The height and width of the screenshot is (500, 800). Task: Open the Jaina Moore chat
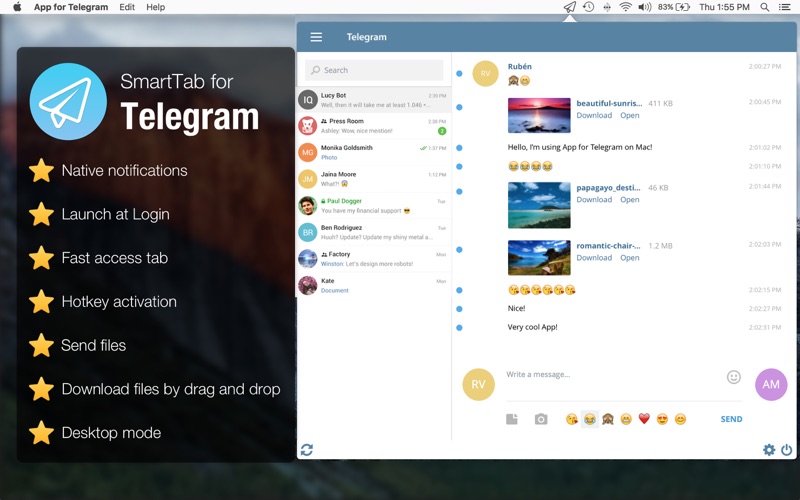pyautogui.click(x=373, y=179)
